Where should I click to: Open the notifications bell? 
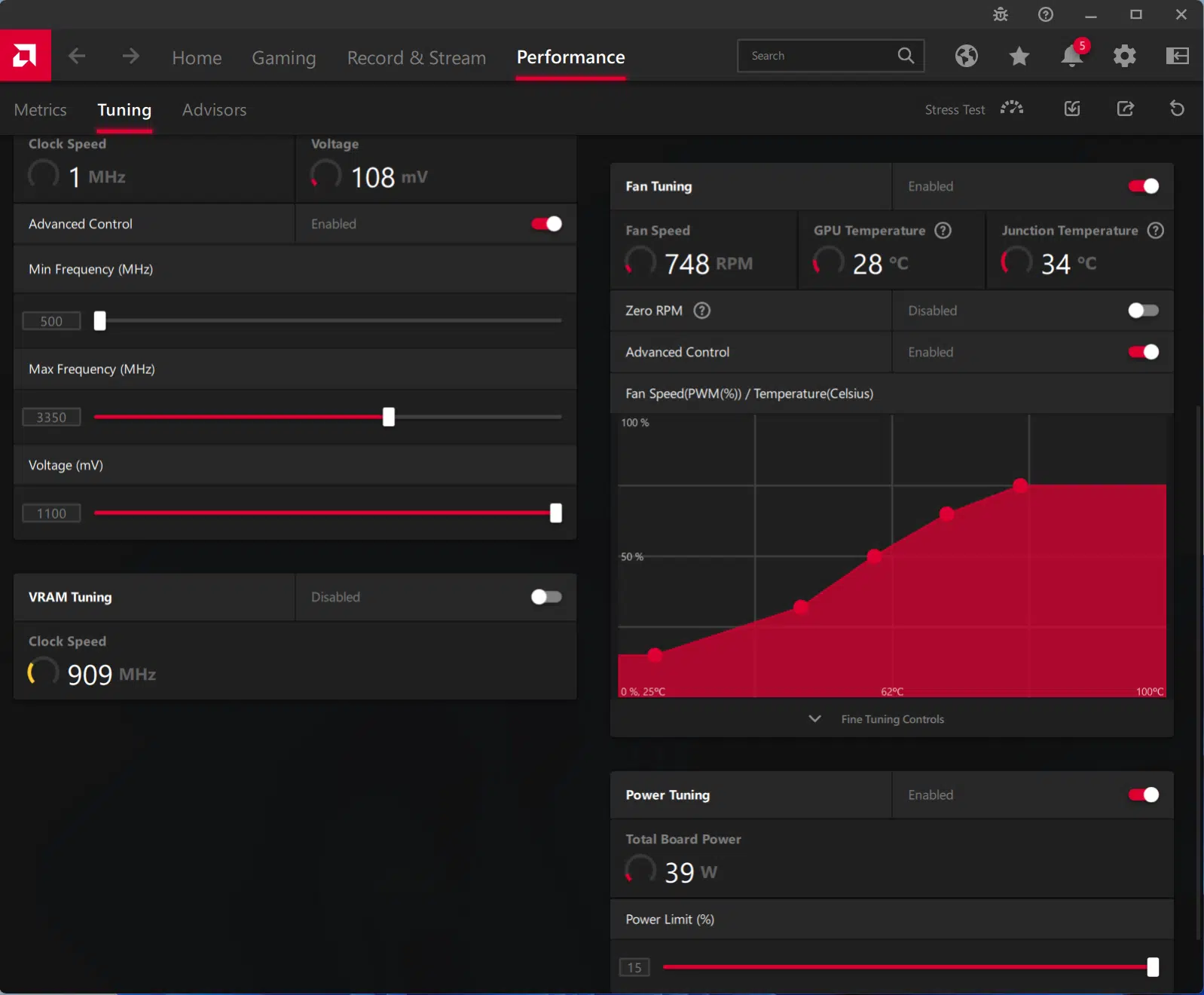[x=1071, y=56]
